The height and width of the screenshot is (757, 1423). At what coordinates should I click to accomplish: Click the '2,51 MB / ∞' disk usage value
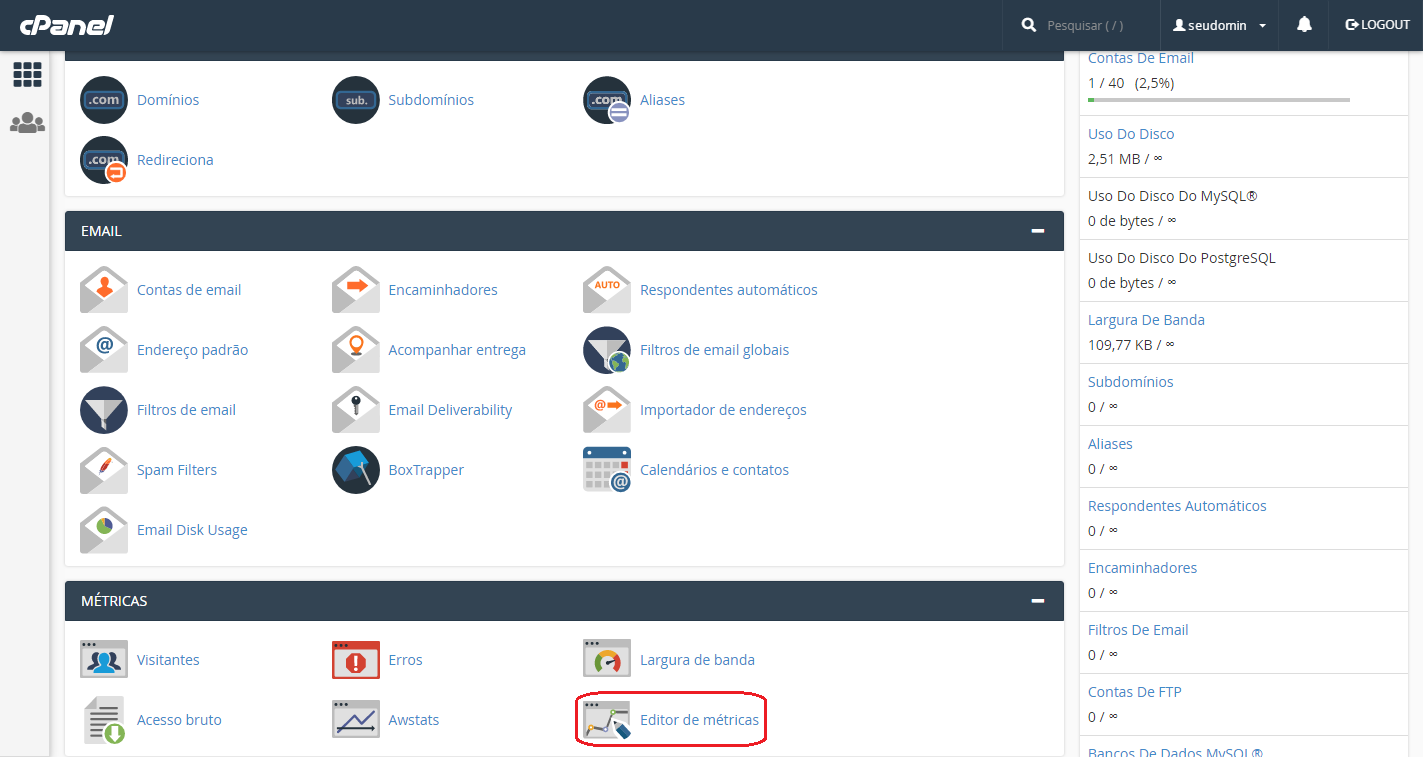1125,158
